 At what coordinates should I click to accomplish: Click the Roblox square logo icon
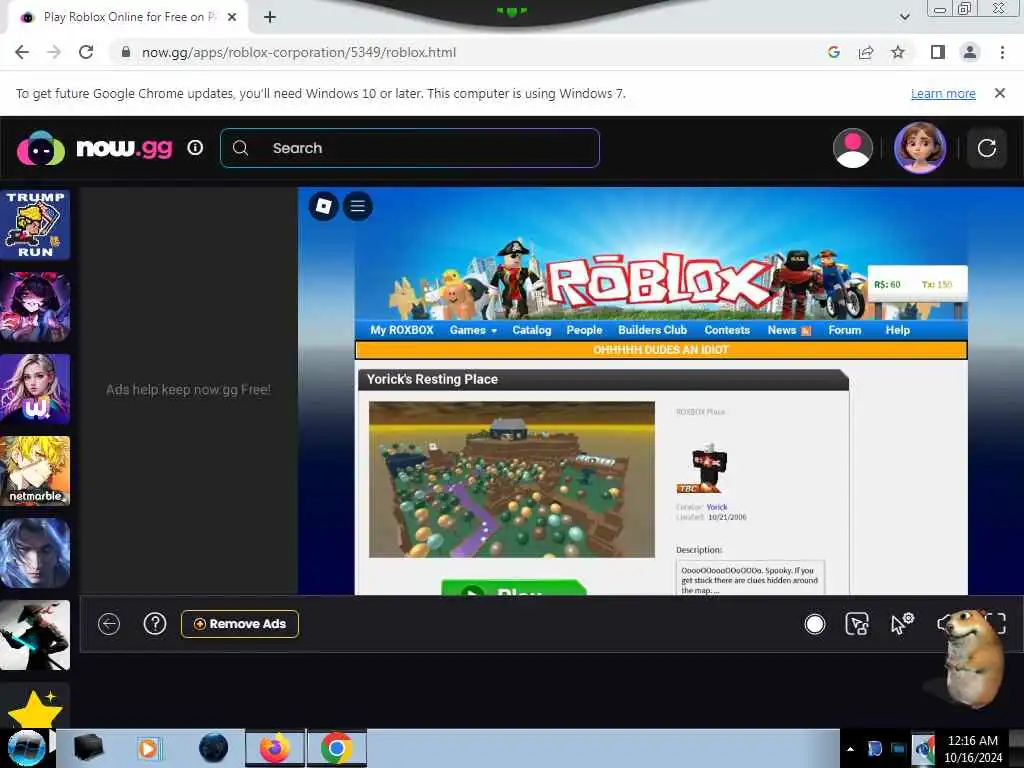[x=323, y=206]
